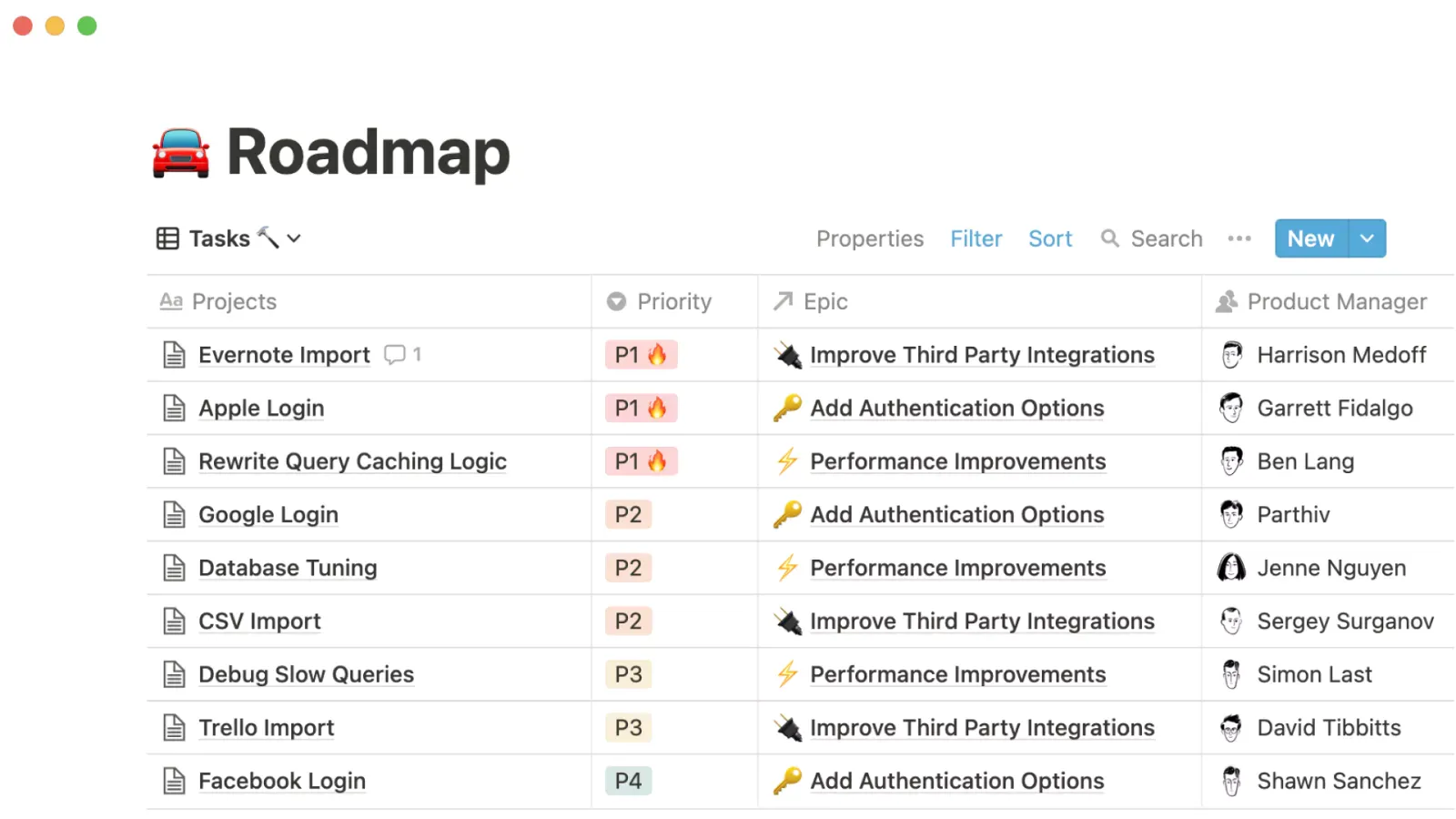
Task: Open the Database Tuning project page
Action: 288,567
